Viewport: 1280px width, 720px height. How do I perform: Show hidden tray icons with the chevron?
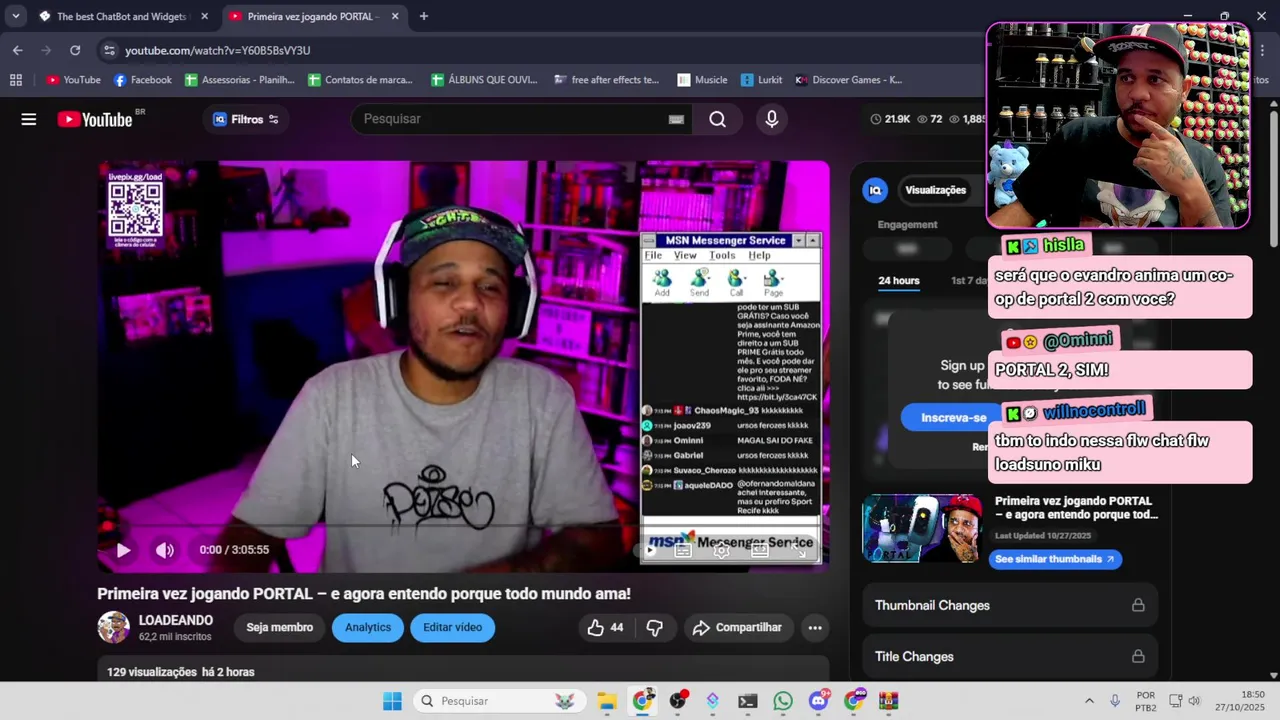1089,701
